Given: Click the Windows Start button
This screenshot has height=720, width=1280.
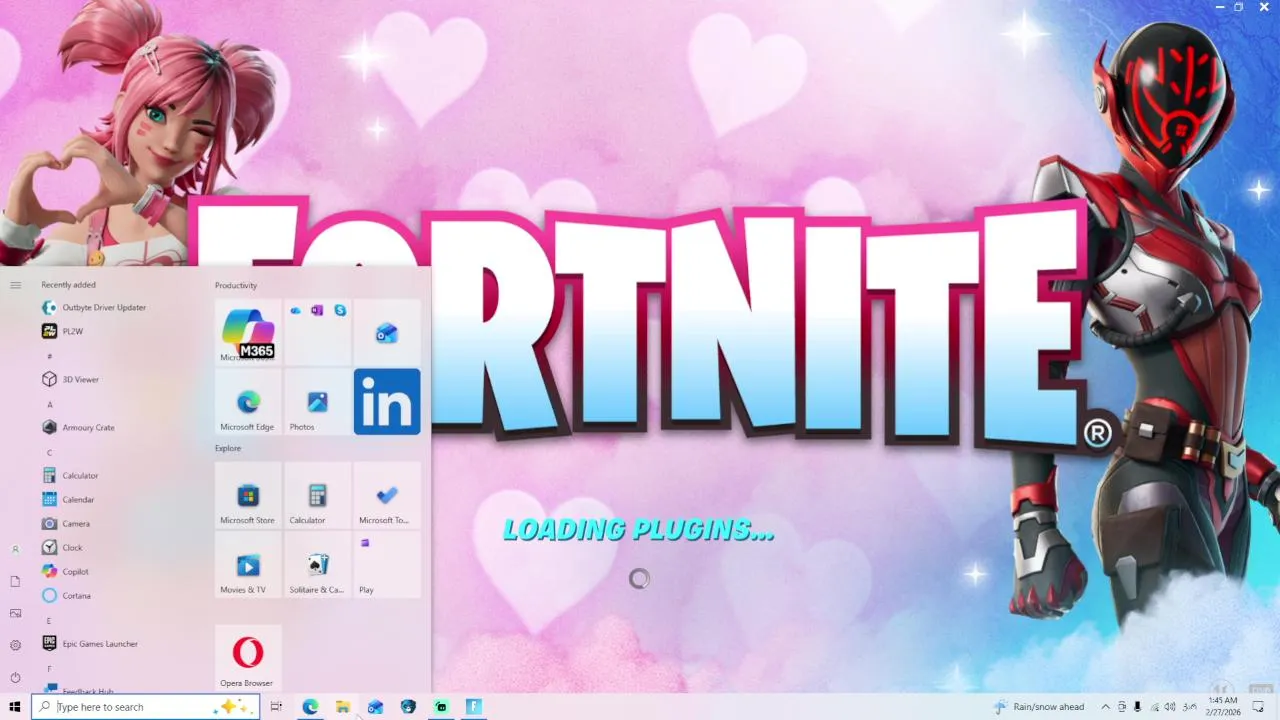Looking at the screenshot, I should click(x=15, y=707).
